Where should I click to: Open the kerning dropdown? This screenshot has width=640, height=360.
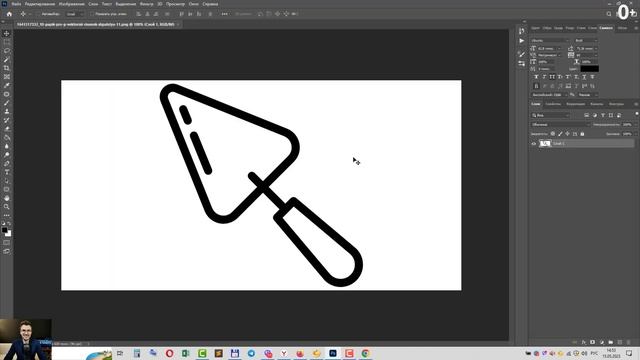[550, 55]
